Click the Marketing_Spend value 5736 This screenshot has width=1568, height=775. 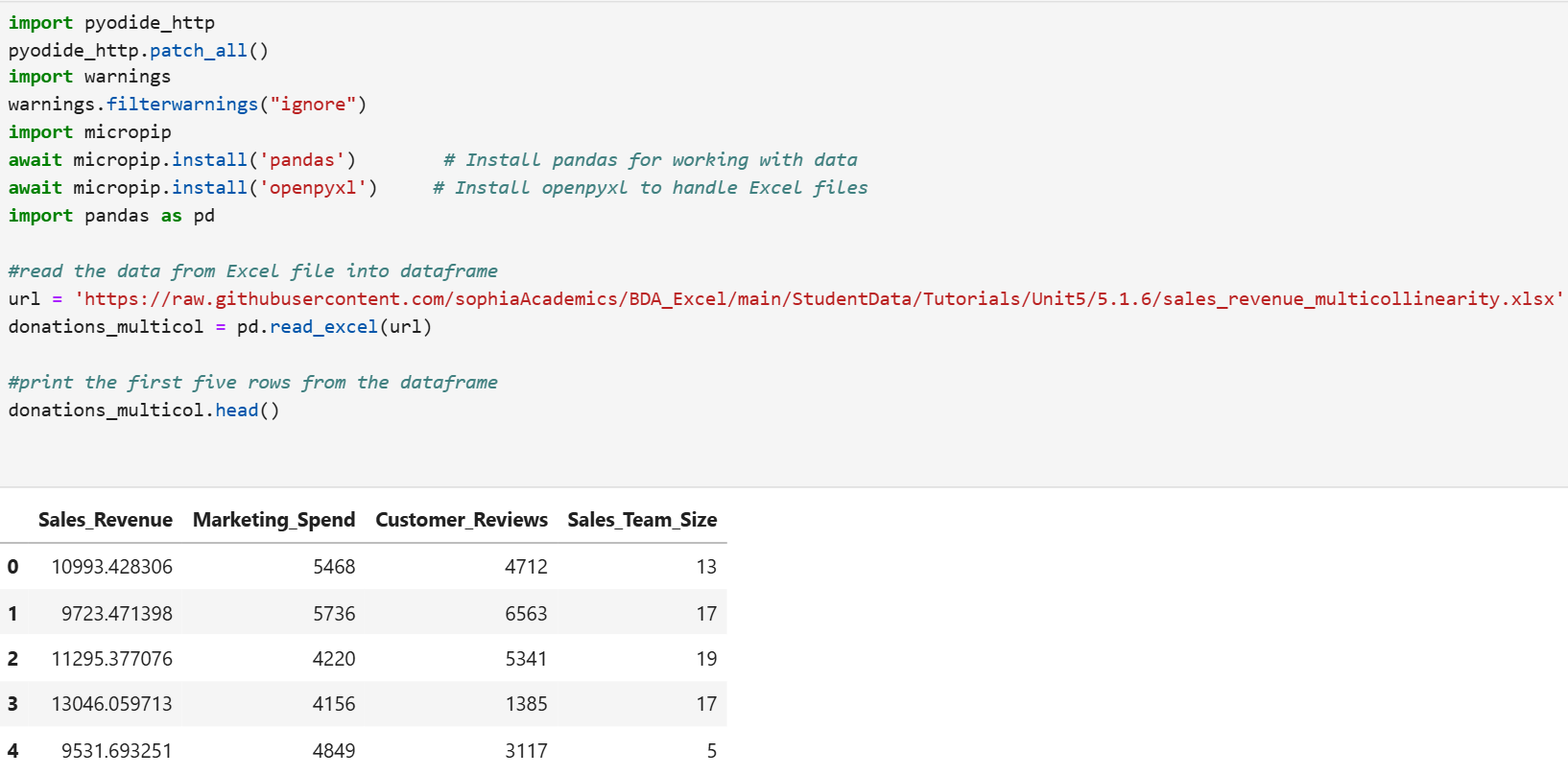[333, 614]
